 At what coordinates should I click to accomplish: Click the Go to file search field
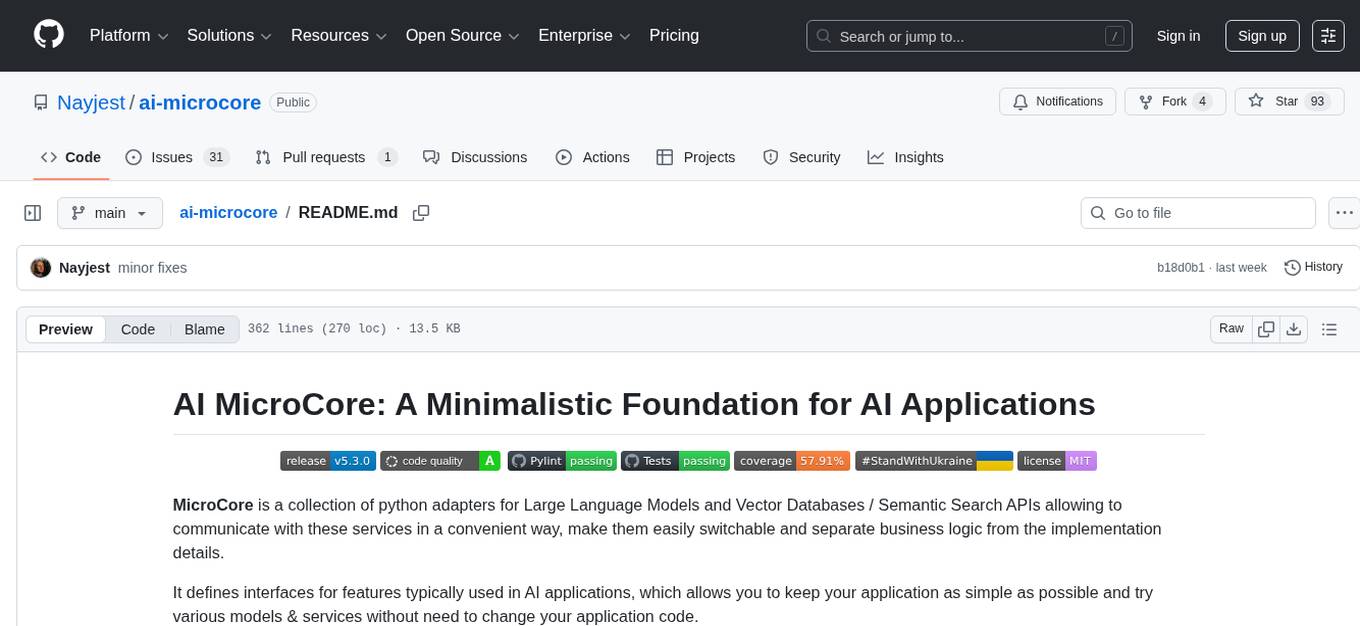[1197, 212]
